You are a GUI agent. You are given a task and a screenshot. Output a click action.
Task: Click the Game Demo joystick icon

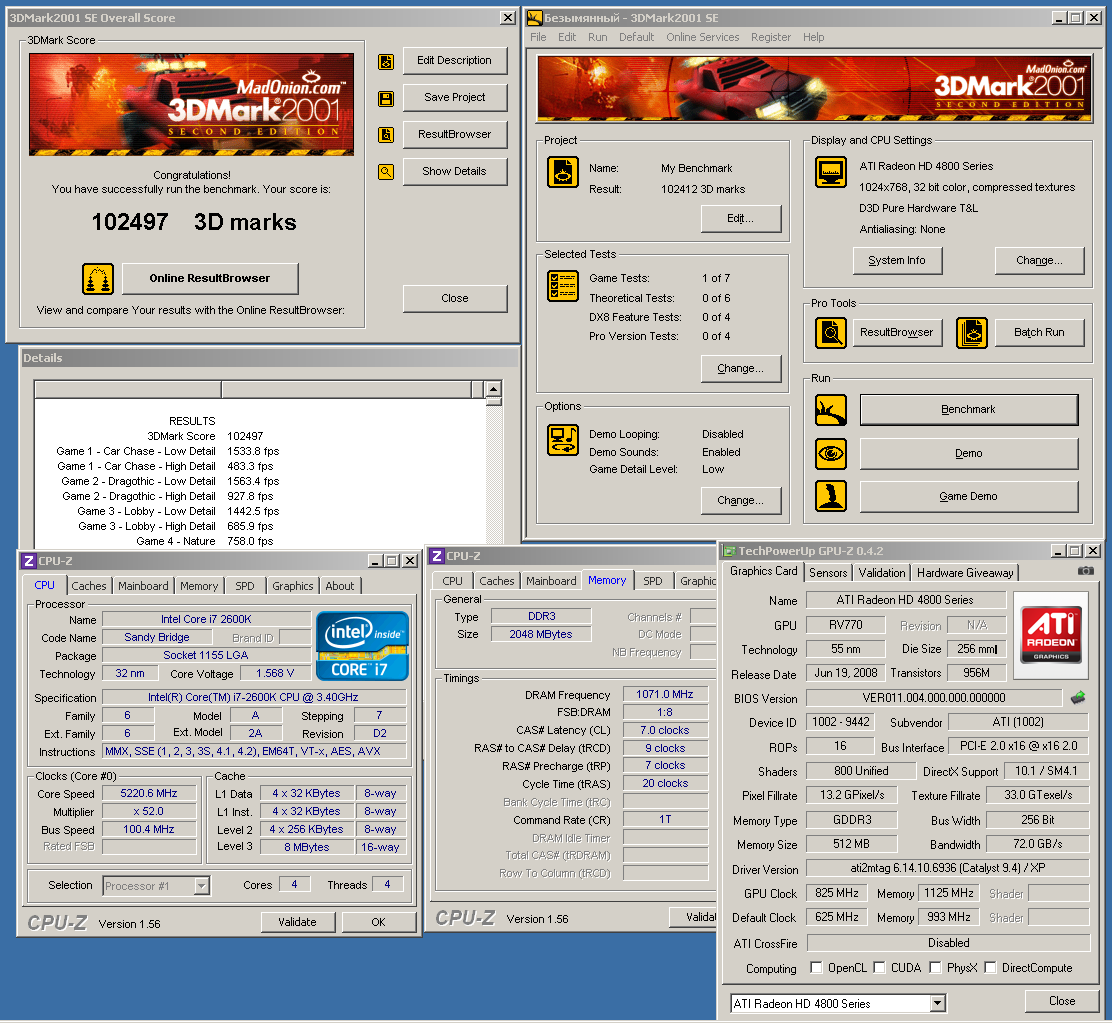[830, 496]
